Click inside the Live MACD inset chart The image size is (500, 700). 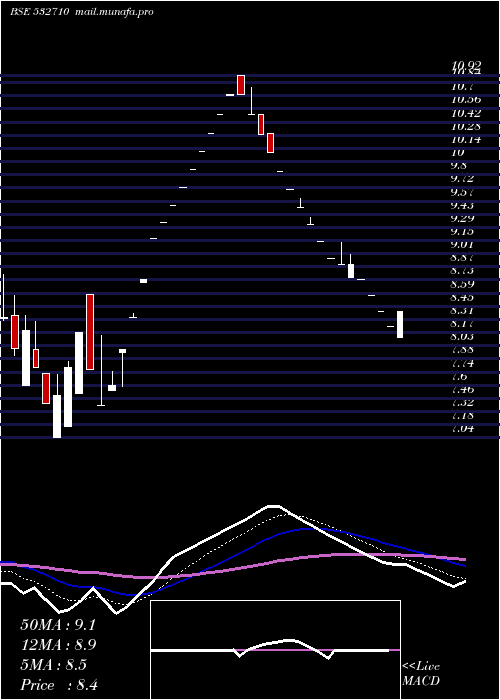point(275,650)
